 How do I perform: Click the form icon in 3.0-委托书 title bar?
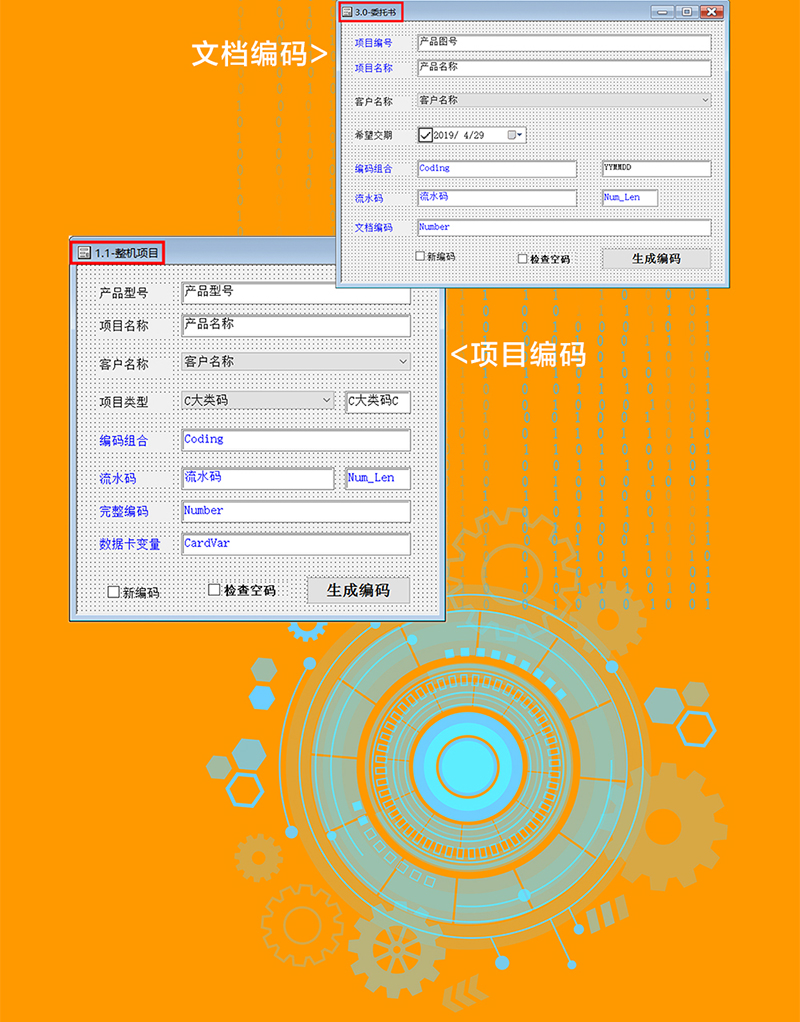pos(346,12)
